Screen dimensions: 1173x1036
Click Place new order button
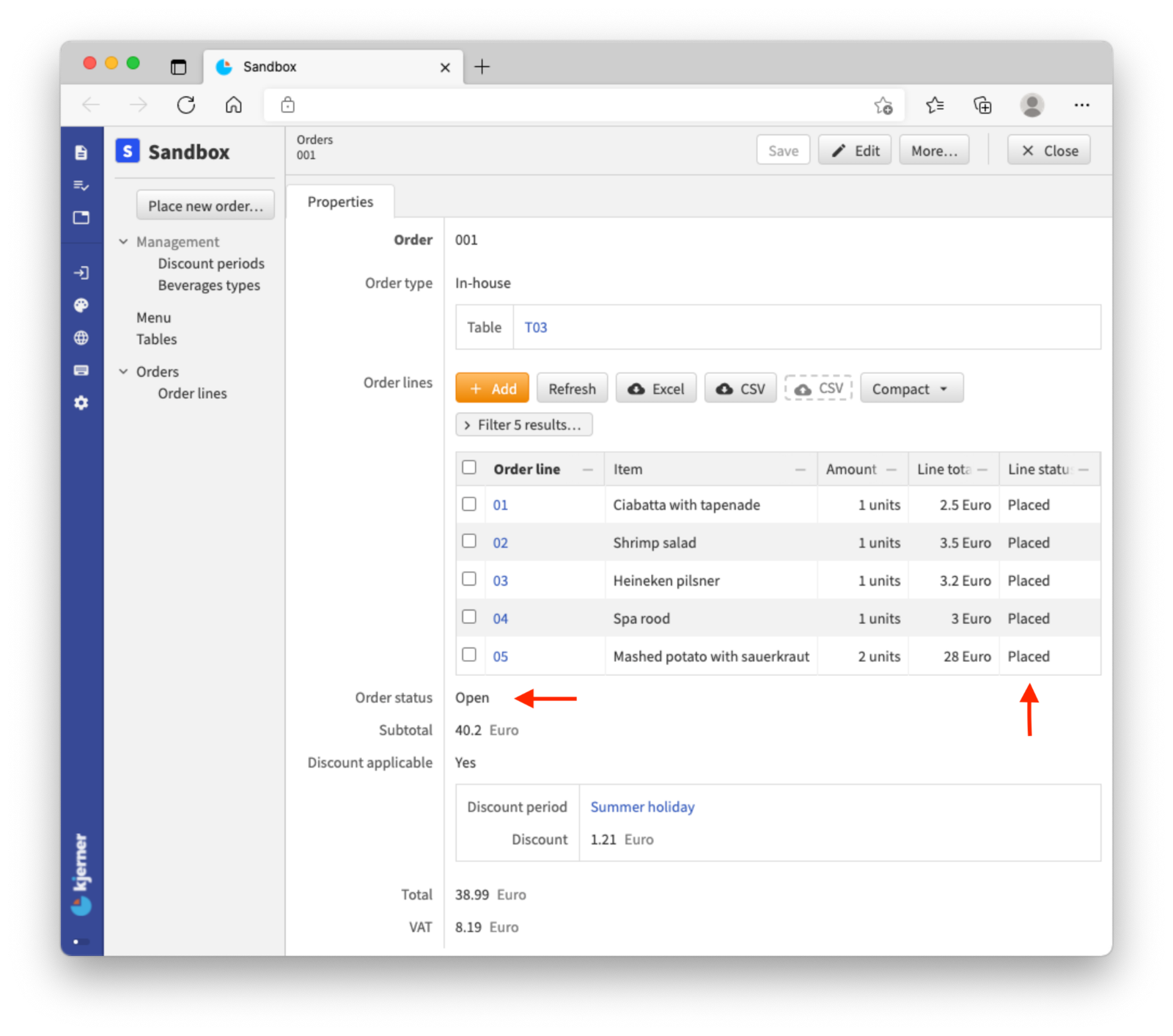click(x=205, y=205)
